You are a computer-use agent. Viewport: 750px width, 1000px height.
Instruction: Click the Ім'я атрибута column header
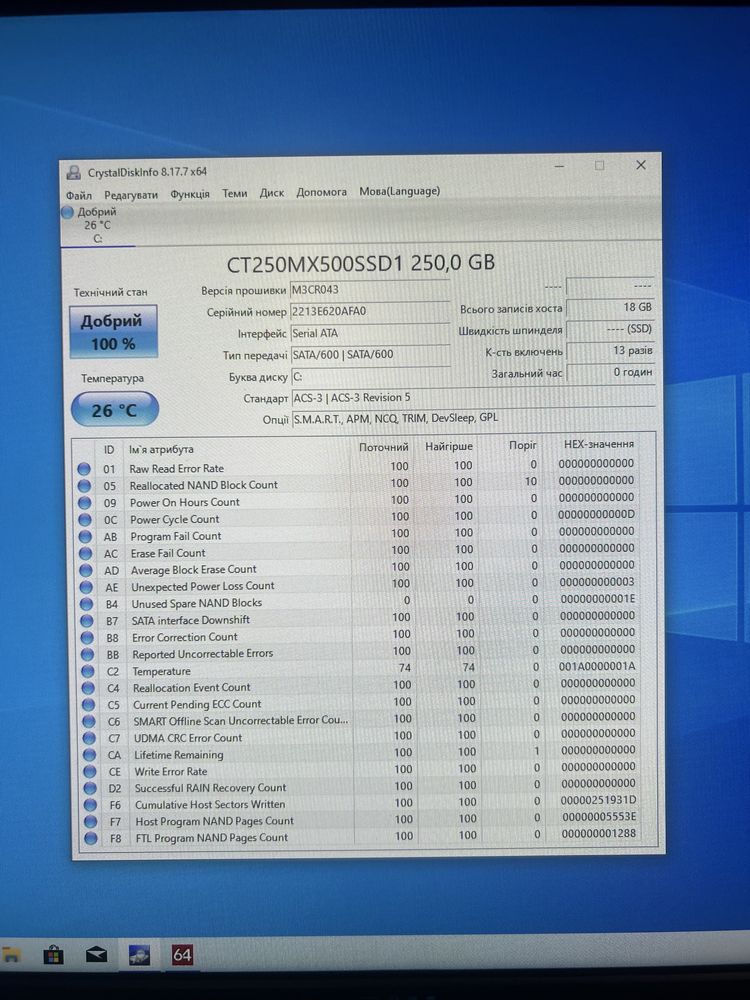coord(161,450)
